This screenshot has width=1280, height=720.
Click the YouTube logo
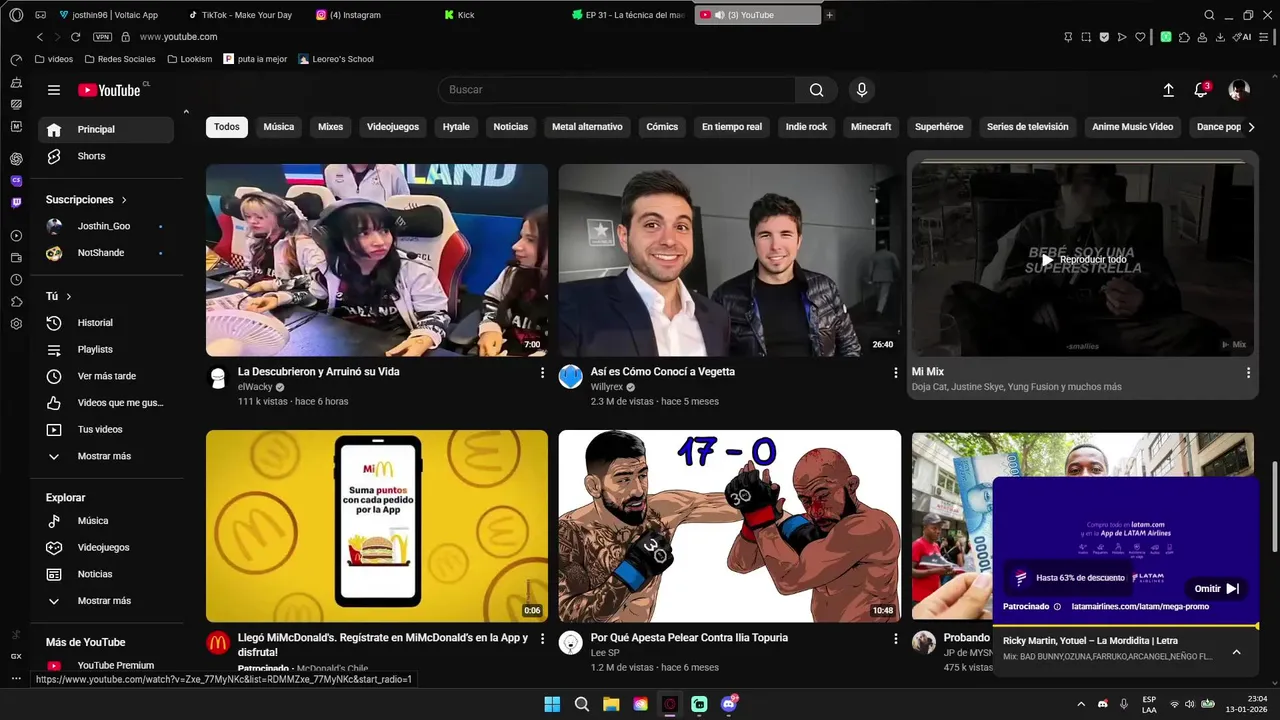coord(110,90)
